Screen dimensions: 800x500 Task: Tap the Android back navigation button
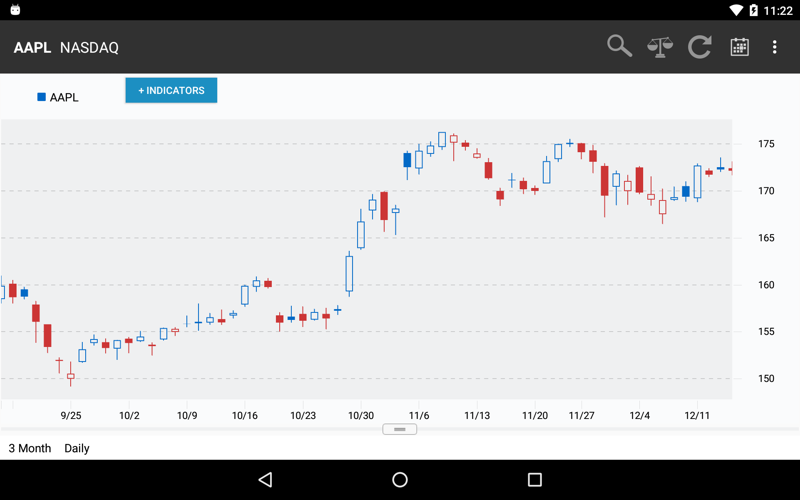tap(265, 480)
